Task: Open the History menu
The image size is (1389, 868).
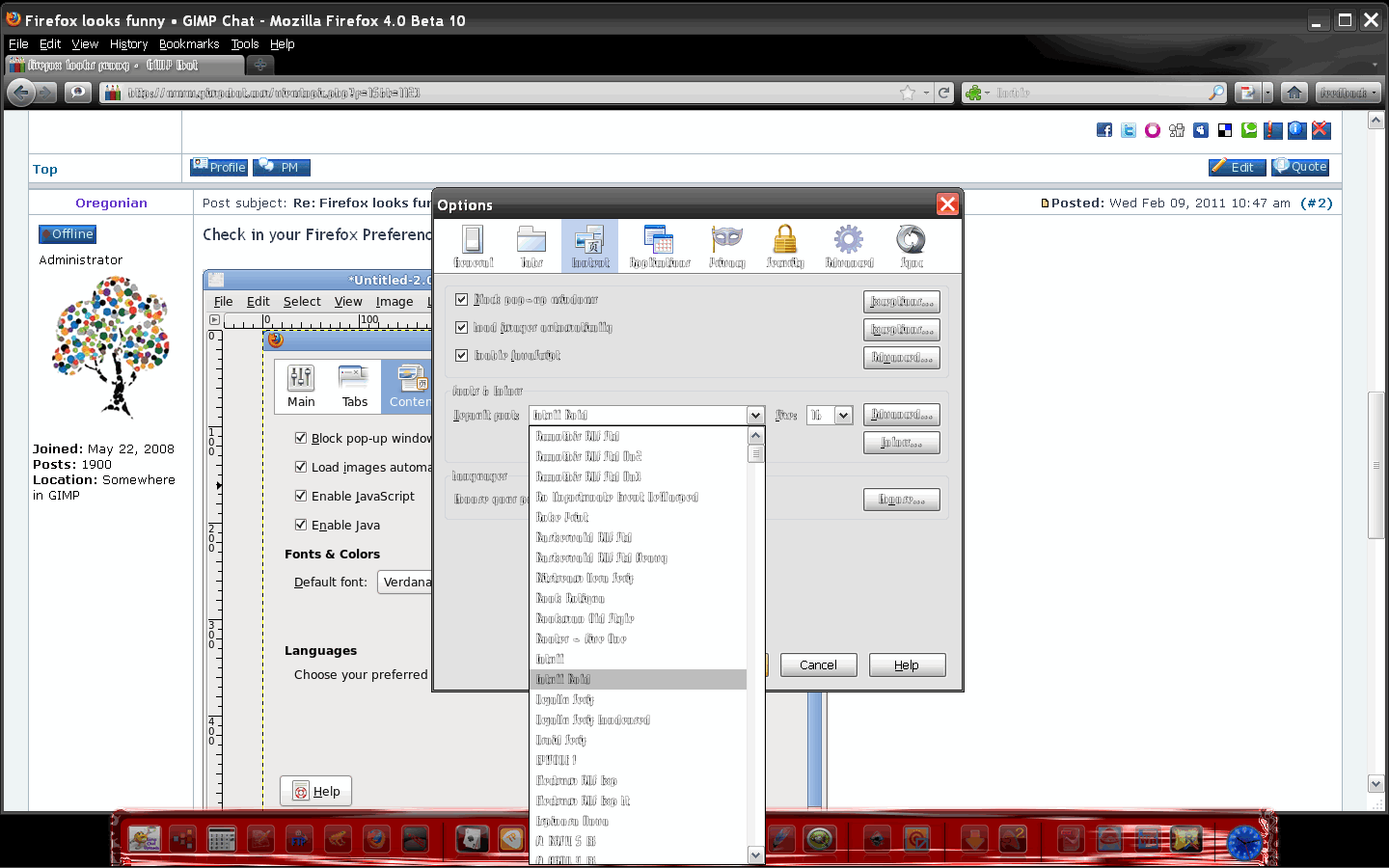Action: pyautogui.click(x=128, y=44)
